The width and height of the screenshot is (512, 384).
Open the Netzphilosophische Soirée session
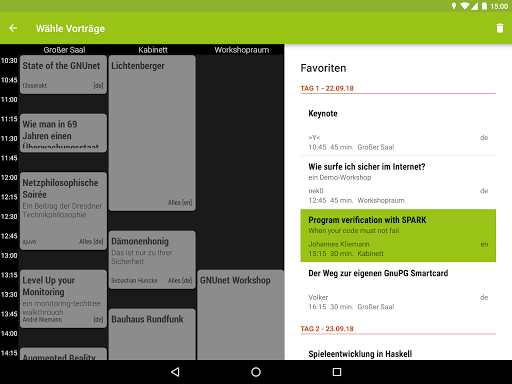[63, 211]
